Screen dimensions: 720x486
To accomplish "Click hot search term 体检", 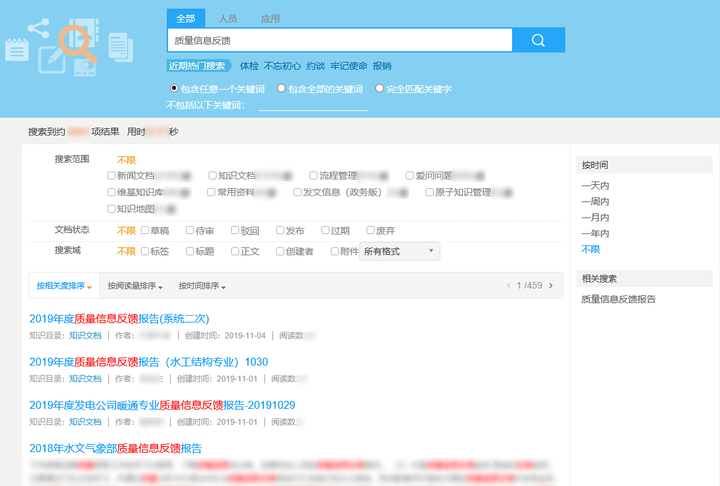I will pyautogui.click(x=249, y=66).
